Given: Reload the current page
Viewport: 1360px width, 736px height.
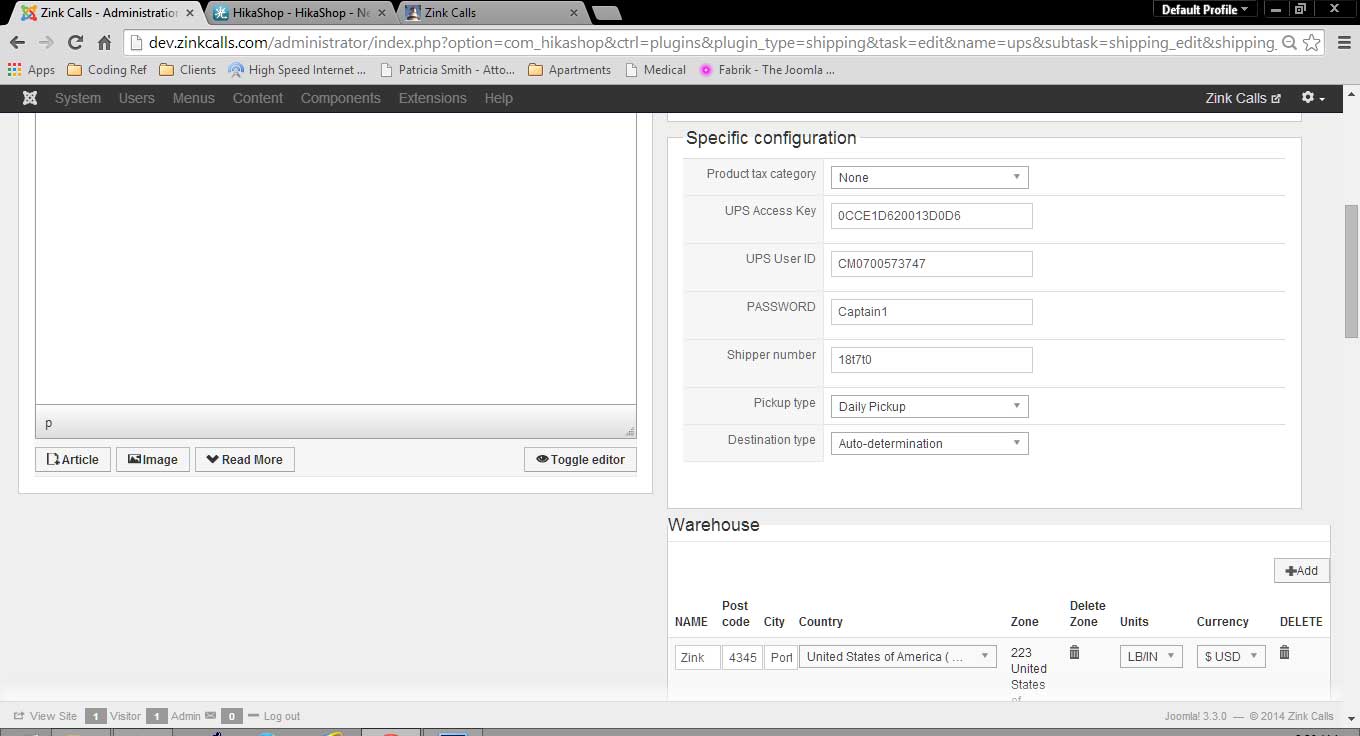Looking at the screenshot, I should 74,43.
